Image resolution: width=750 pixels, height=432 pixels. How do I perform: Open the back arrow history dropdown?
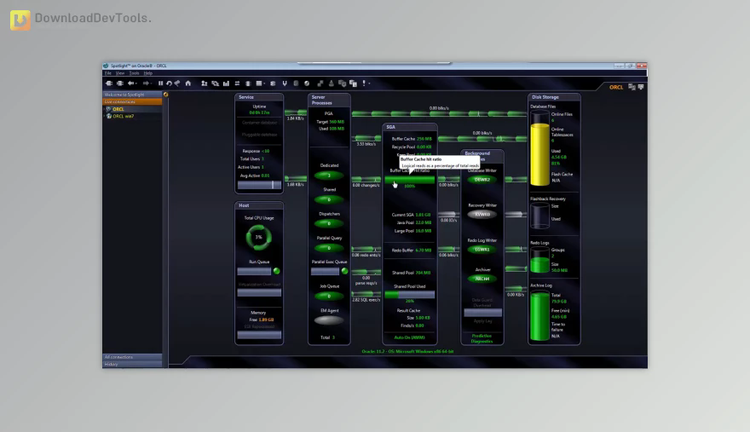point(136,83)
